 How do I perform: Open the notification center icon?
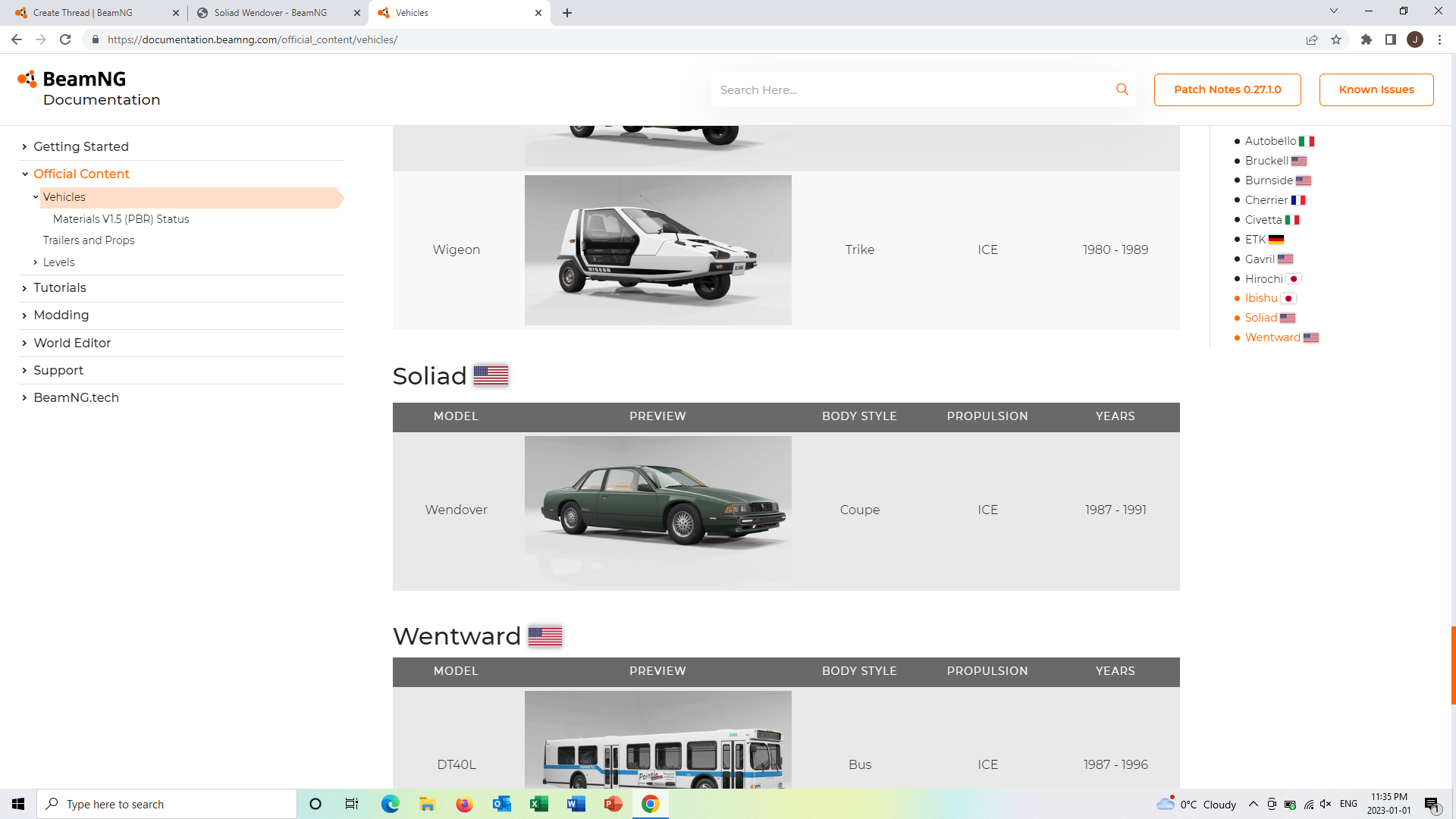coord(1432,805)
